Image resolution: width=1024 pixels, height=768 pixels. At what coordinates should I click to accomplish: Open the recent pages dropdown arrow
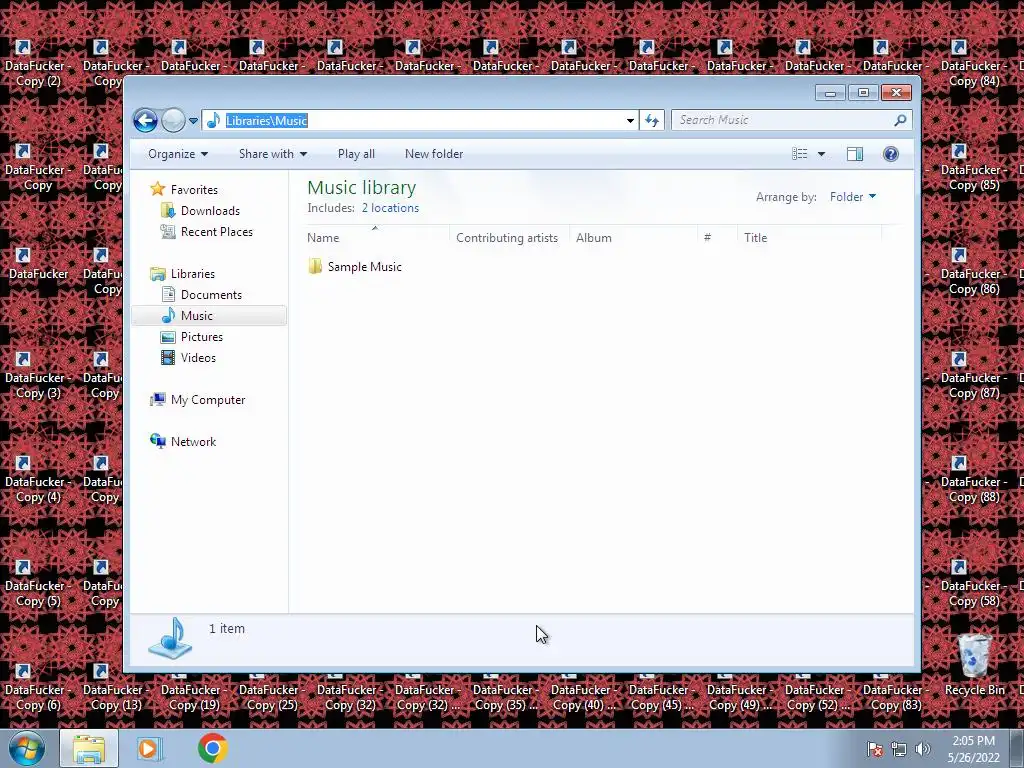coord(193,121)
